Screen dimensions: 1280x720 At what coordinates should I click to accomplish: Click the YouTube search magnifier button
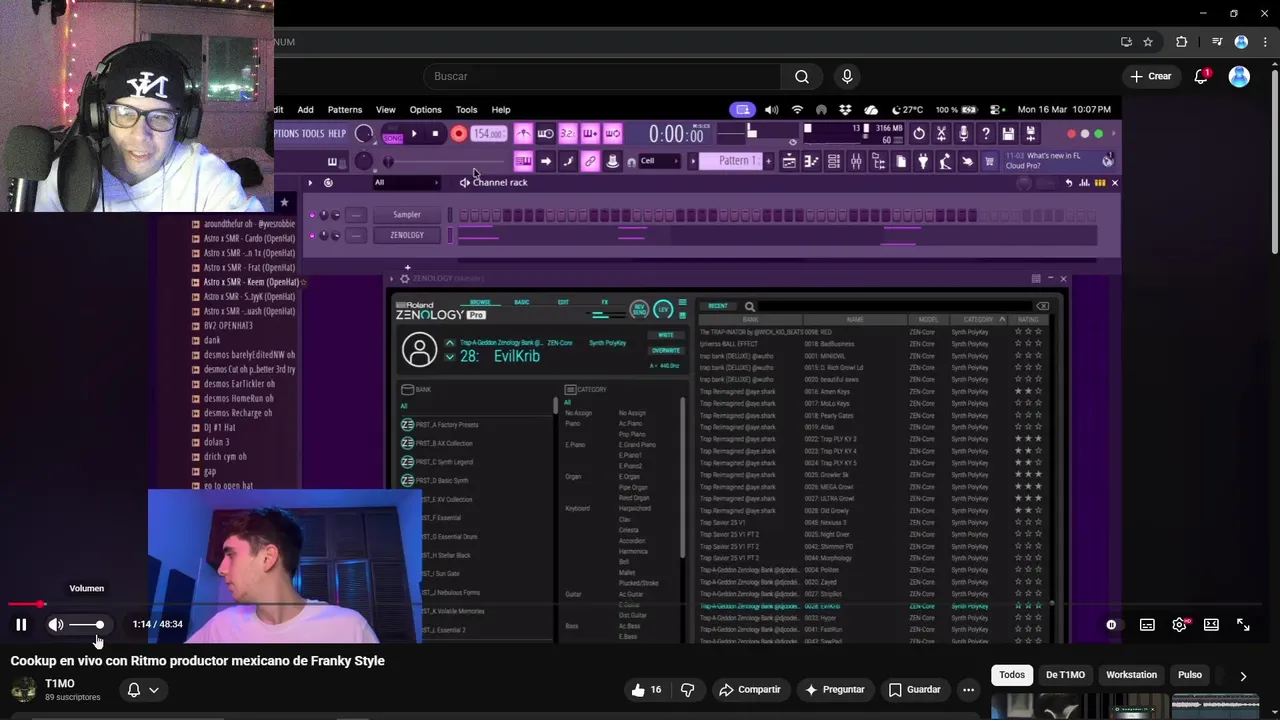pyautogui.click(x=801, y=77)
